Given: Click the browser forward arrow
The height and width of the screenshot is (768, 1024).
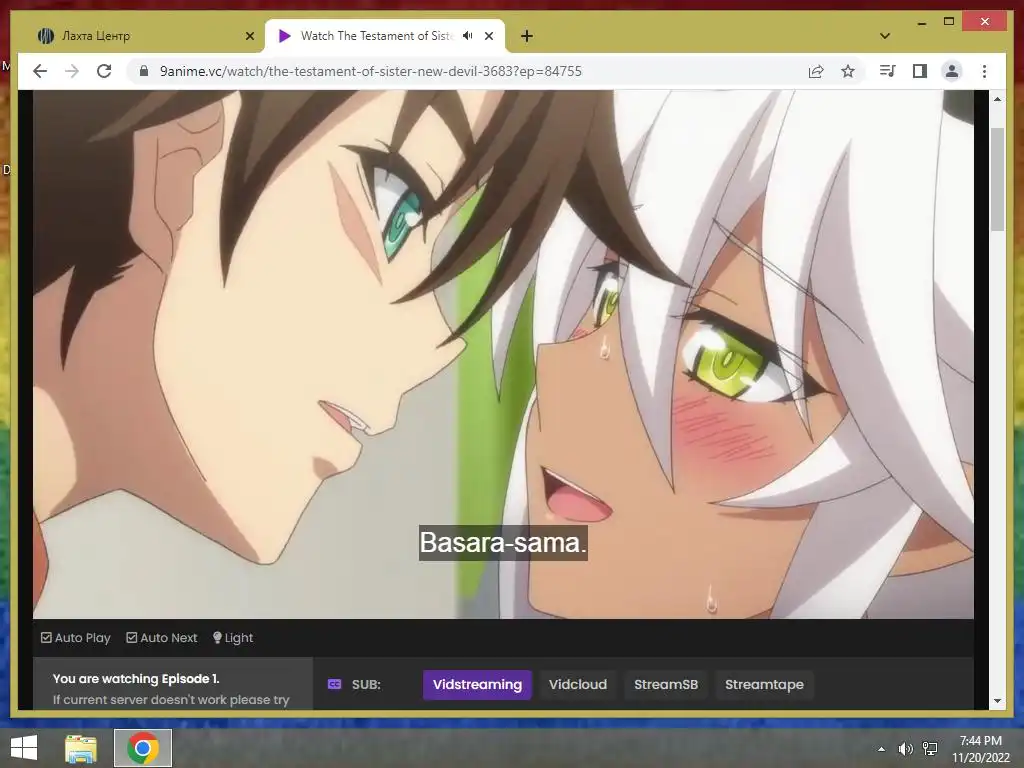Looking at the screenshot, I should (72, 71).
